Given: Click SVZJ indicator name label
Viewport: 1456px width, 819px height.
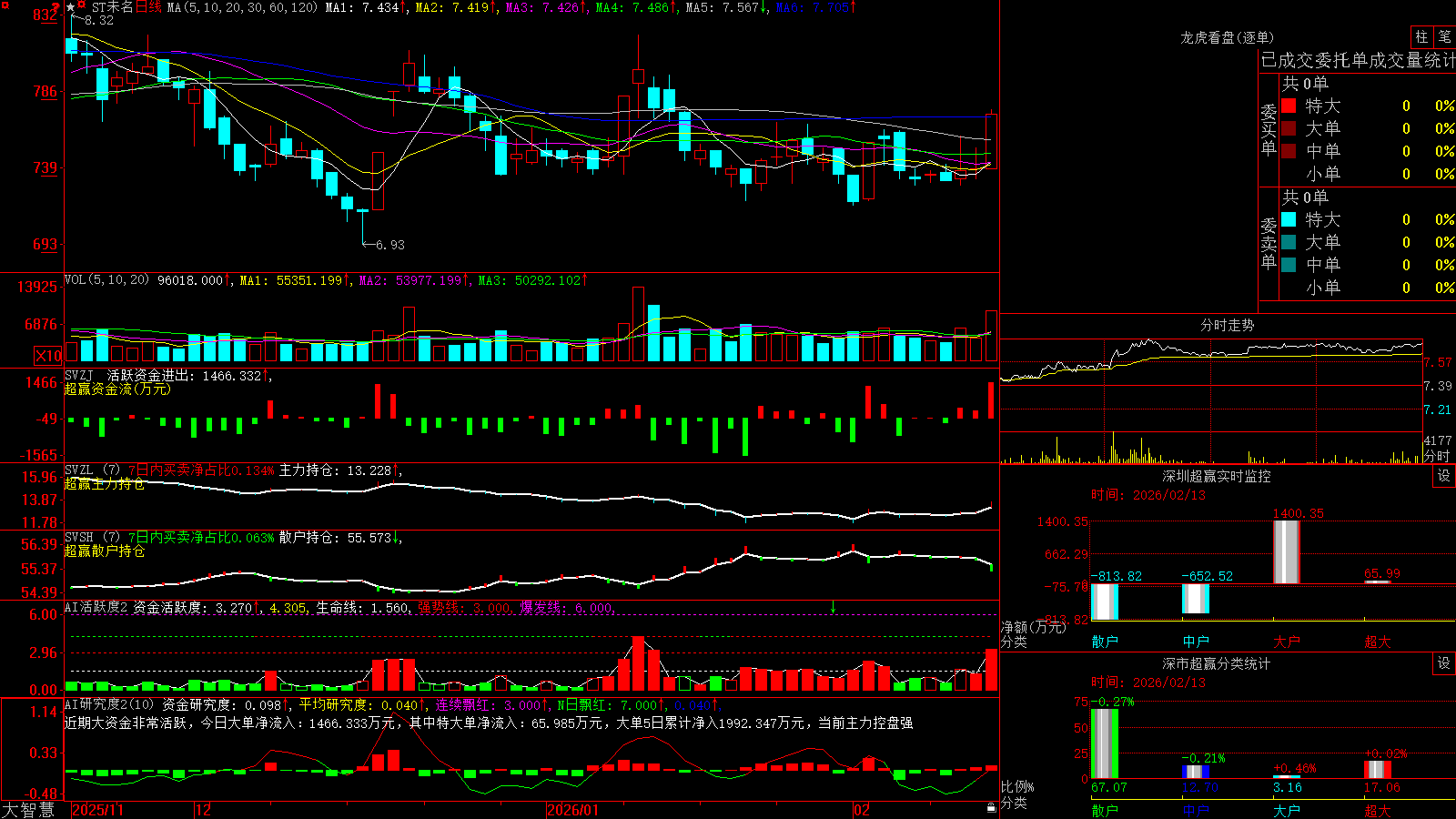Looking at the screenshot, I should click(79, 376).
